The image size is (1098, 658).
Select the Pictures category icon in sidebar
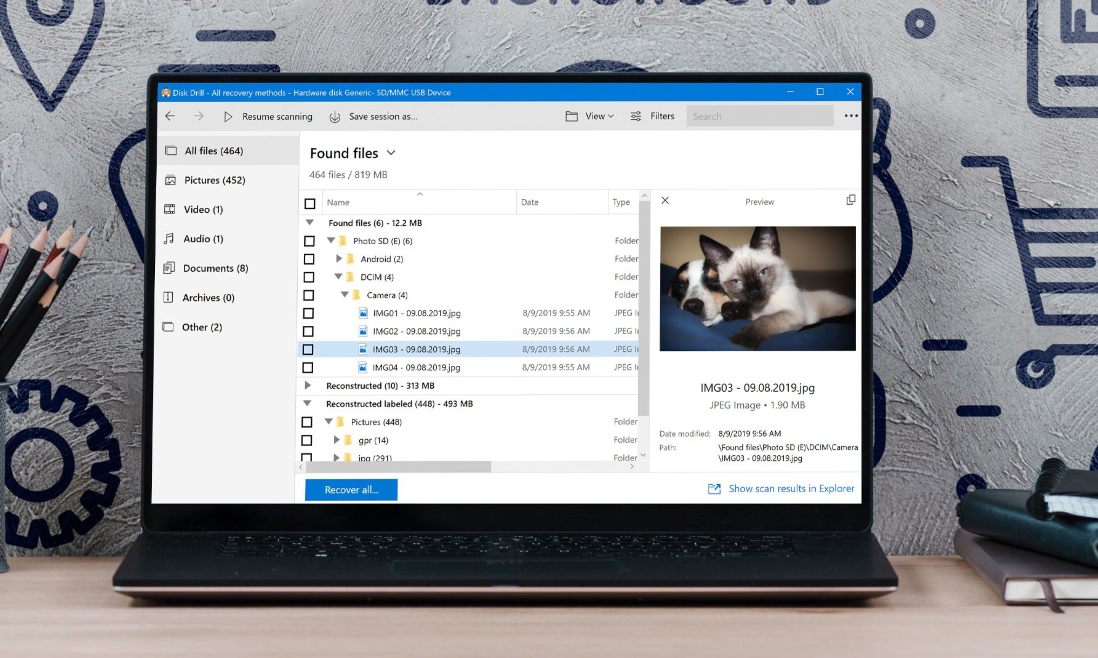[168, 180]
